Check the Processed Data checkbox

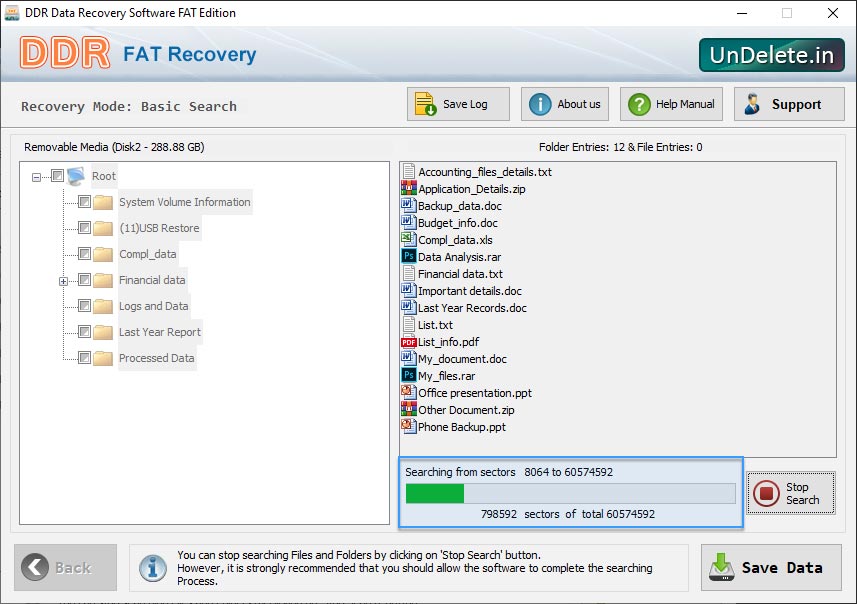[x=84, y=357]
